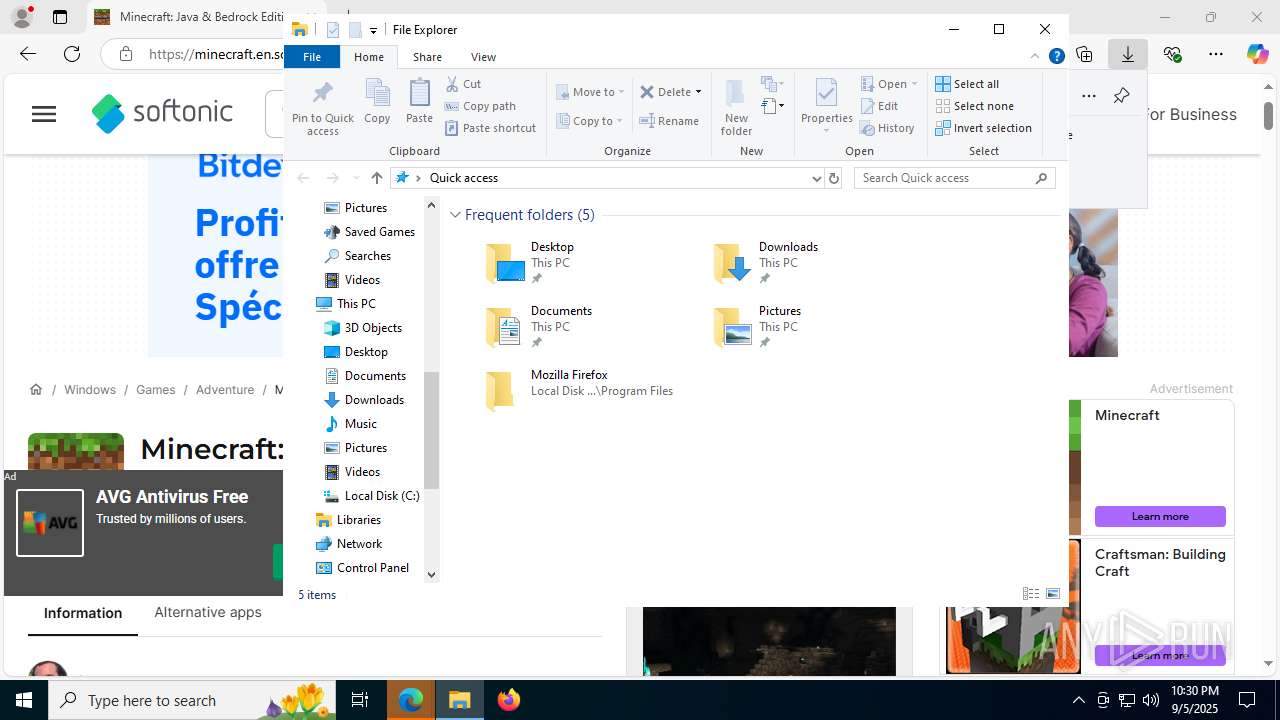
Task: Collapse the ribbon with the chevron
Action: [x=1035, y=57]
